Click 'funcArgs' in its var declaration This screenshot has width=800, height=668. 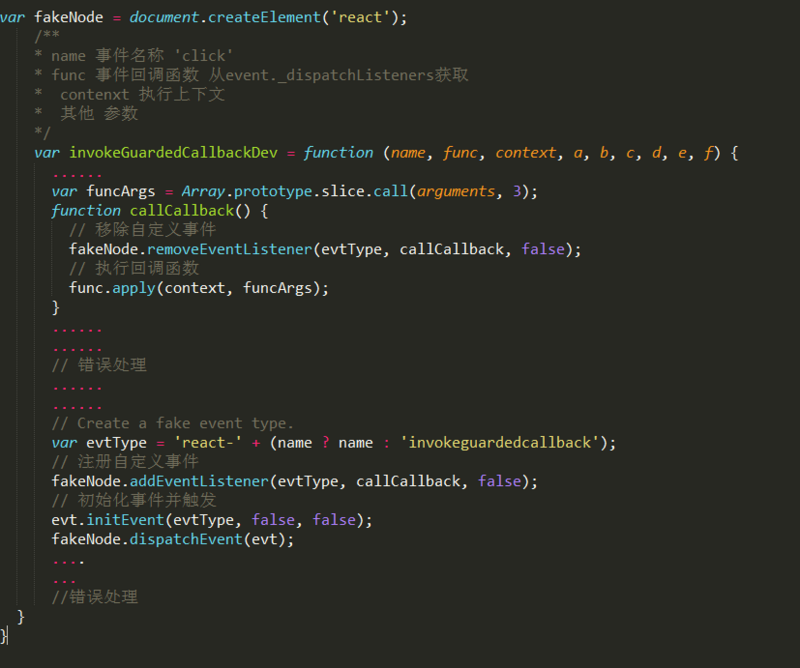(120, 191)
